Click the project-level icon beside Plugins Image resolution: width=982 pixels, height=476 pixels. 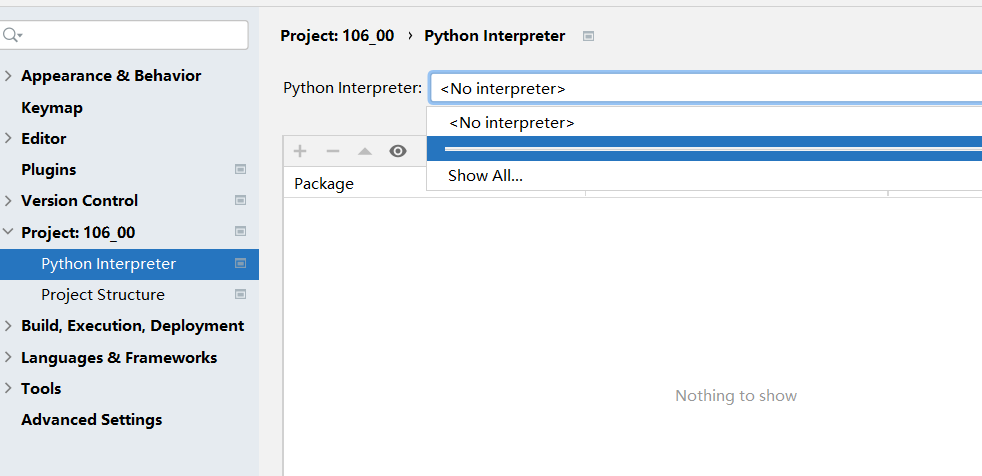[x=240, y=169]
